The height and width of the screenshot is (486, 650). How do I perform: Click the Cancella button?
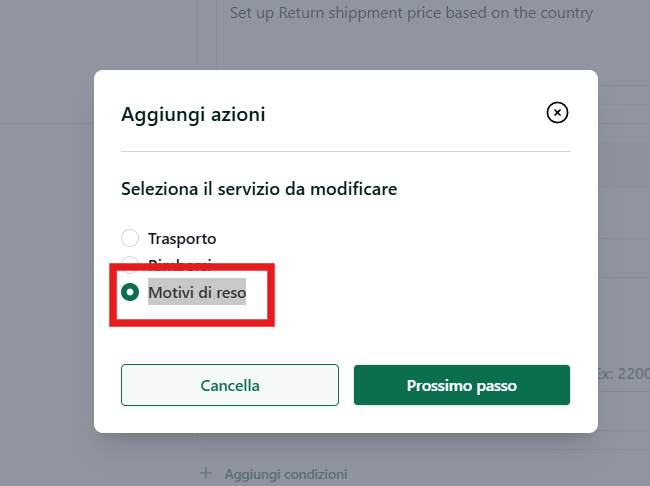pyautogui.click(x=230, y=385)
